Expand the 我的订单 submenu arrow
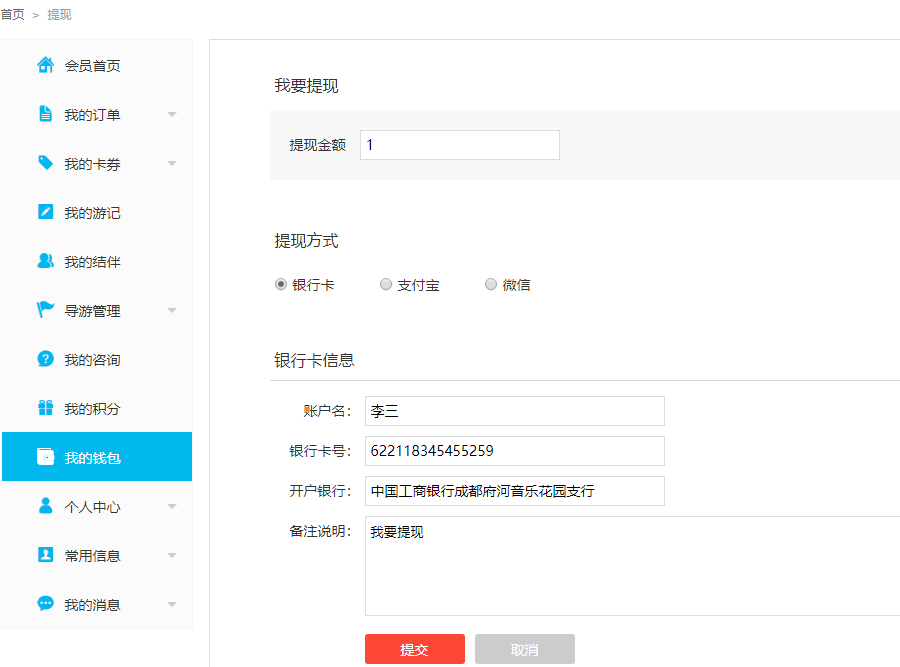The height and width of the screenshot is (667, 900). click(172, 115)
